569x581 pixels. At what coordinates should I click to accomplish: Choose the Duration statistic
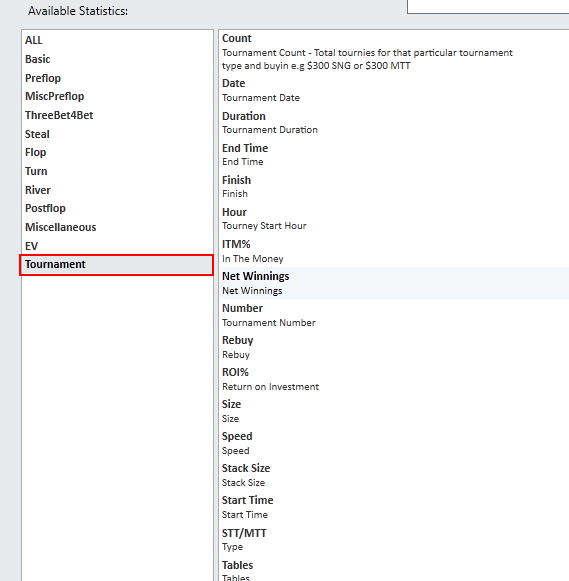coord(394,123)
